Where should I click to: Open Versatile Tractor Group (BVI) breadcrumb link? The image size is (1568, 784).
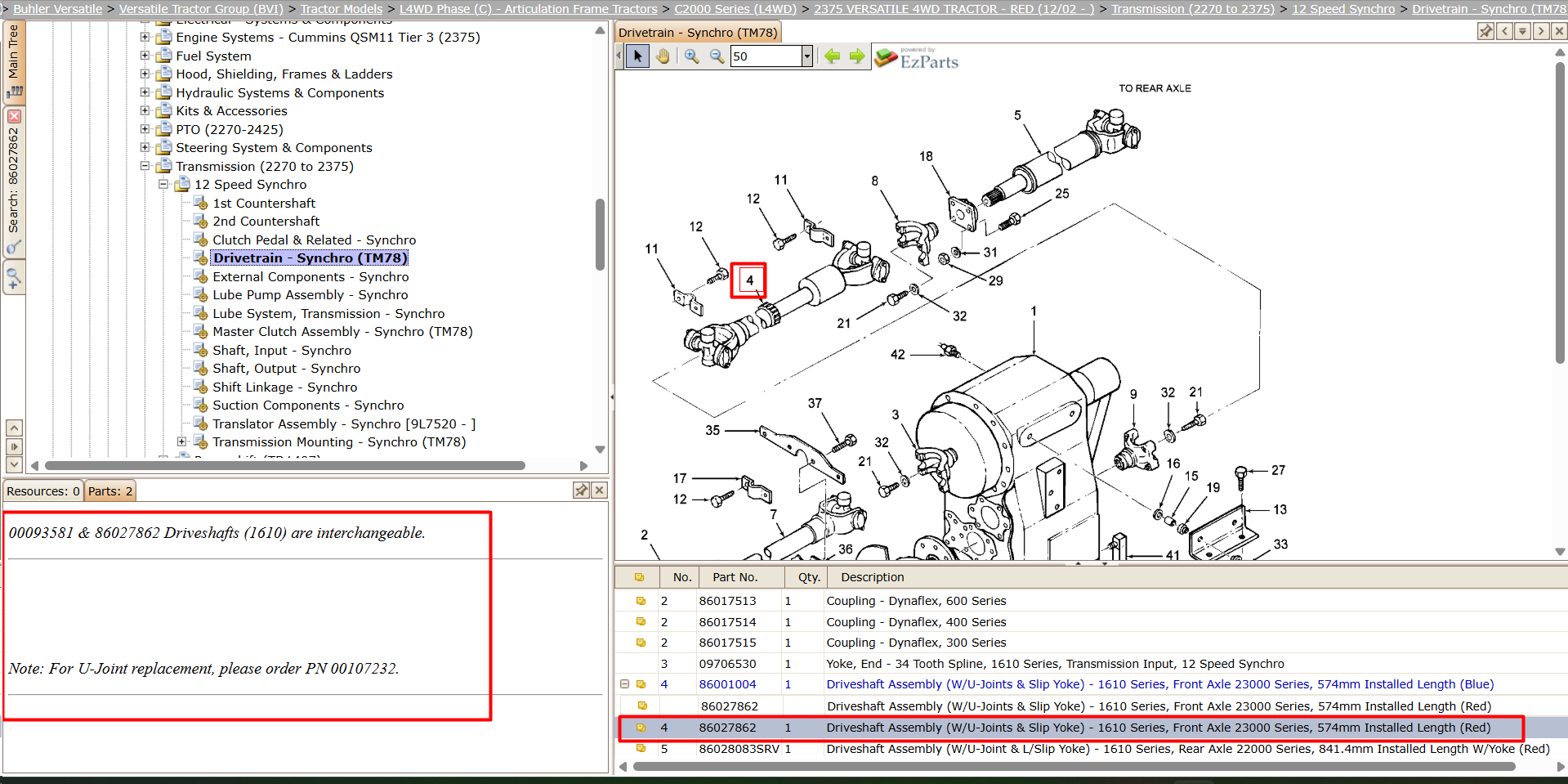[x=201, y=9]
